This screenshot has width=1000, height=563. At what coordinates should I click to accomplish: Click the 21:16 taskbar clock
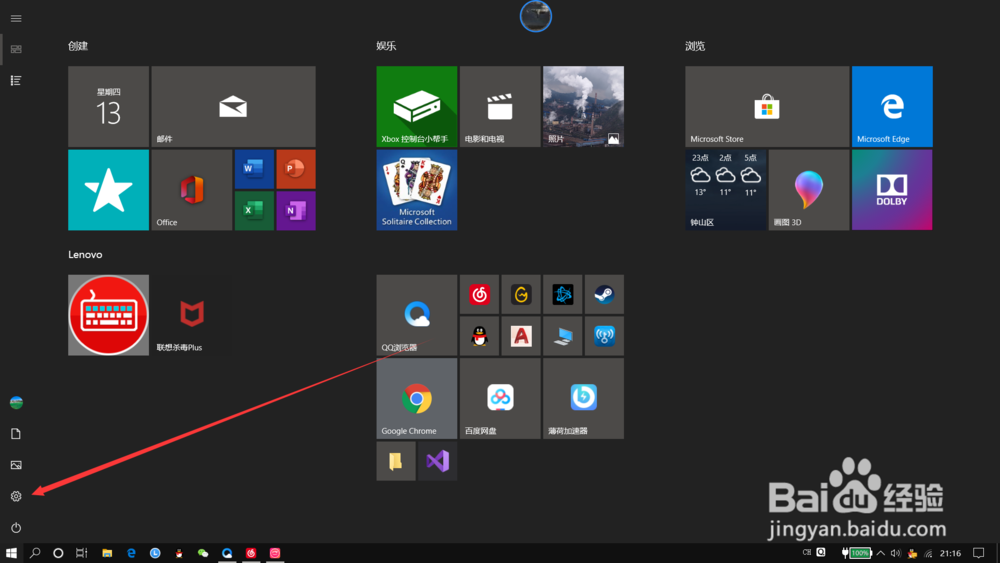point(950,553)
